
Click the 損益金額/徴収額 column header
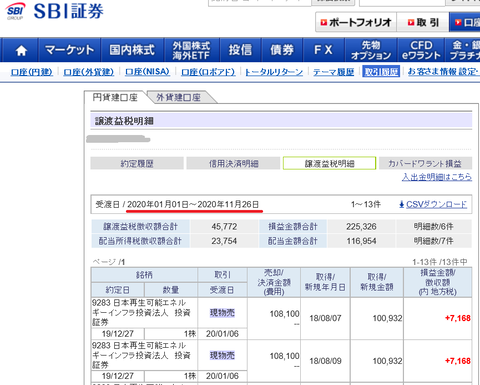(x=438, y=282)
